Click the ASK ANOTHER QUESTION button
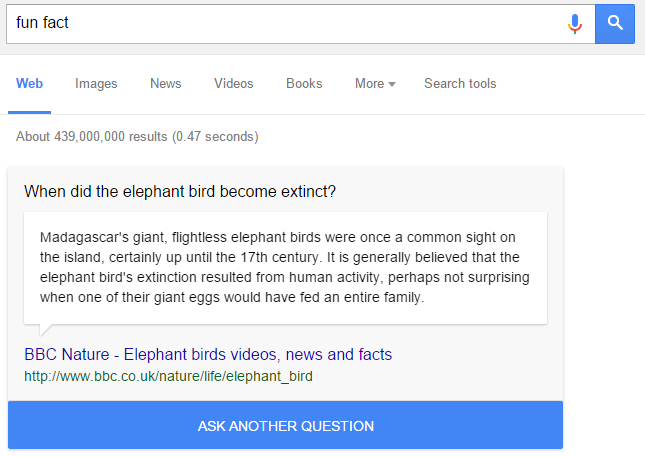 [285, 425]
